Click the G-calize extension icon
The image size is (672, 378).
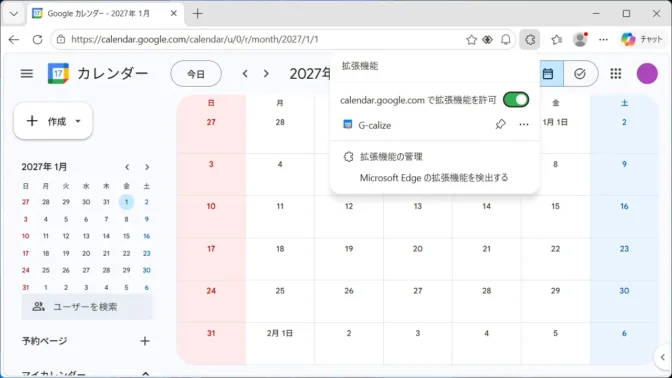point(348,125)
